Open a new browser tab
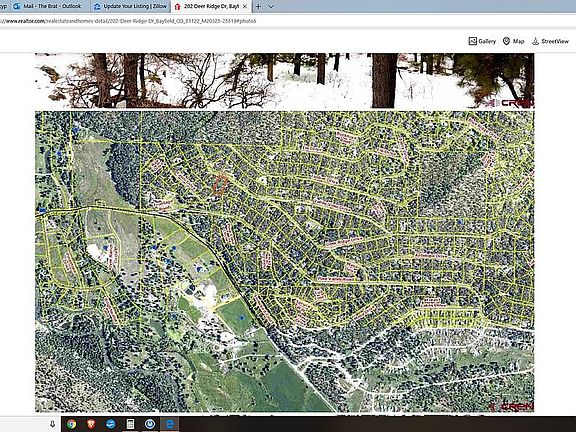576x432 pixels. [258, 6]
